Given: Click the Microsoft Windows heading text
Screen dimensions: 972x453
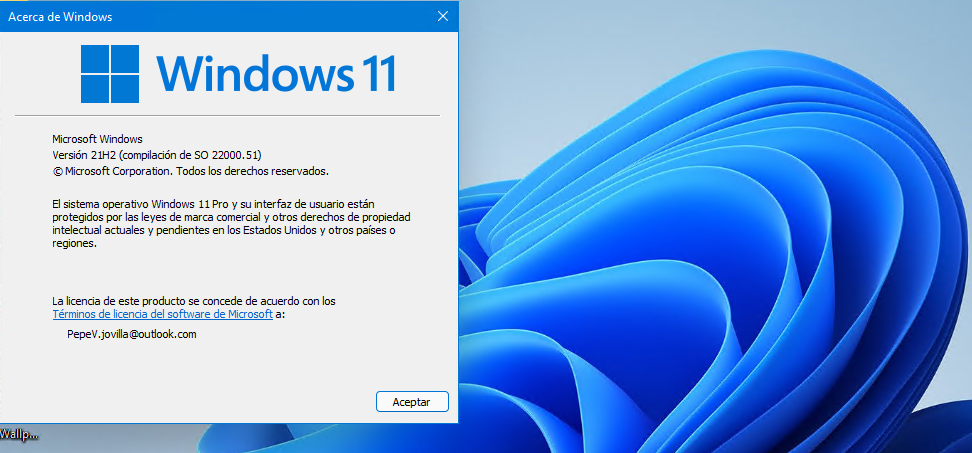Looking at the screenshot, I should pos(97,139).
